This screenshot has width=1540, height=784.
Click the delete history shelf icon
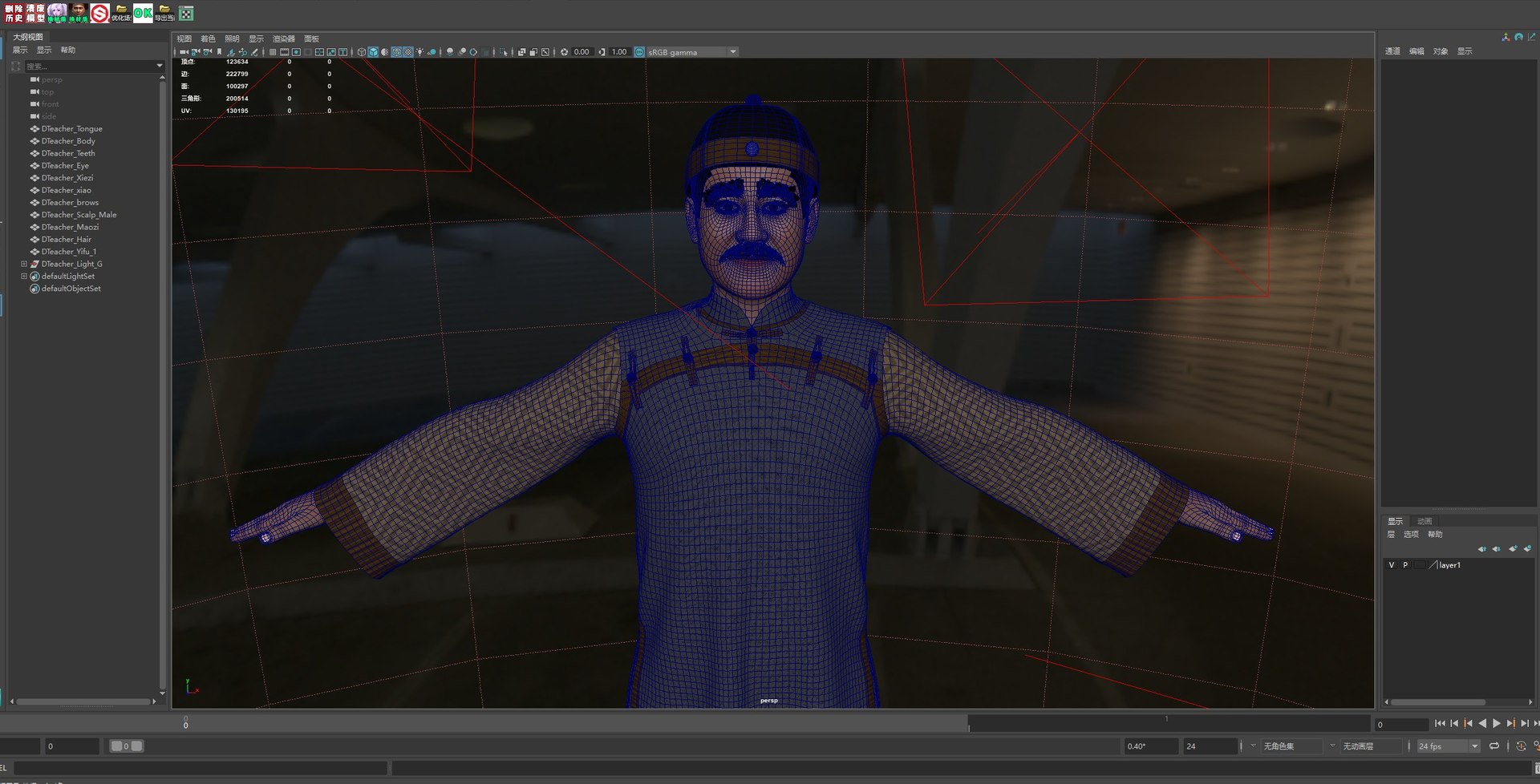point(14,13)
